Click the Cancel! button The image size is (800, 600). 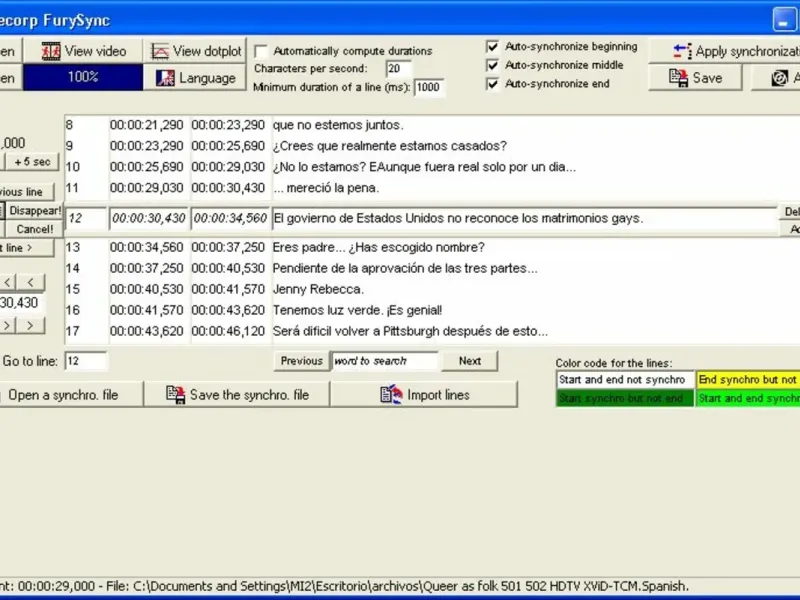35,229
